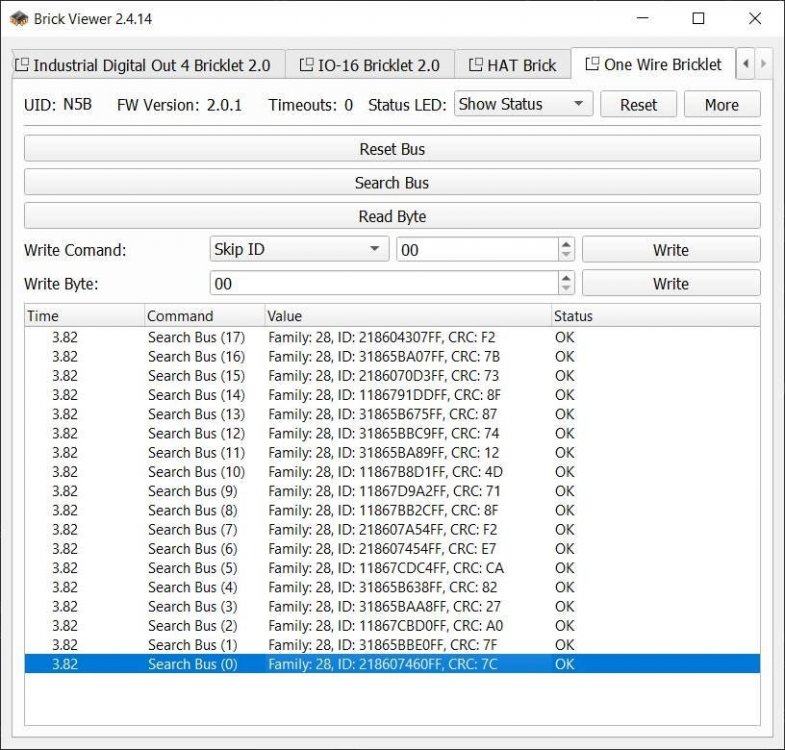Click value ID: 11867CBD0FF, CRC: A0

click(x=420, y=625)
